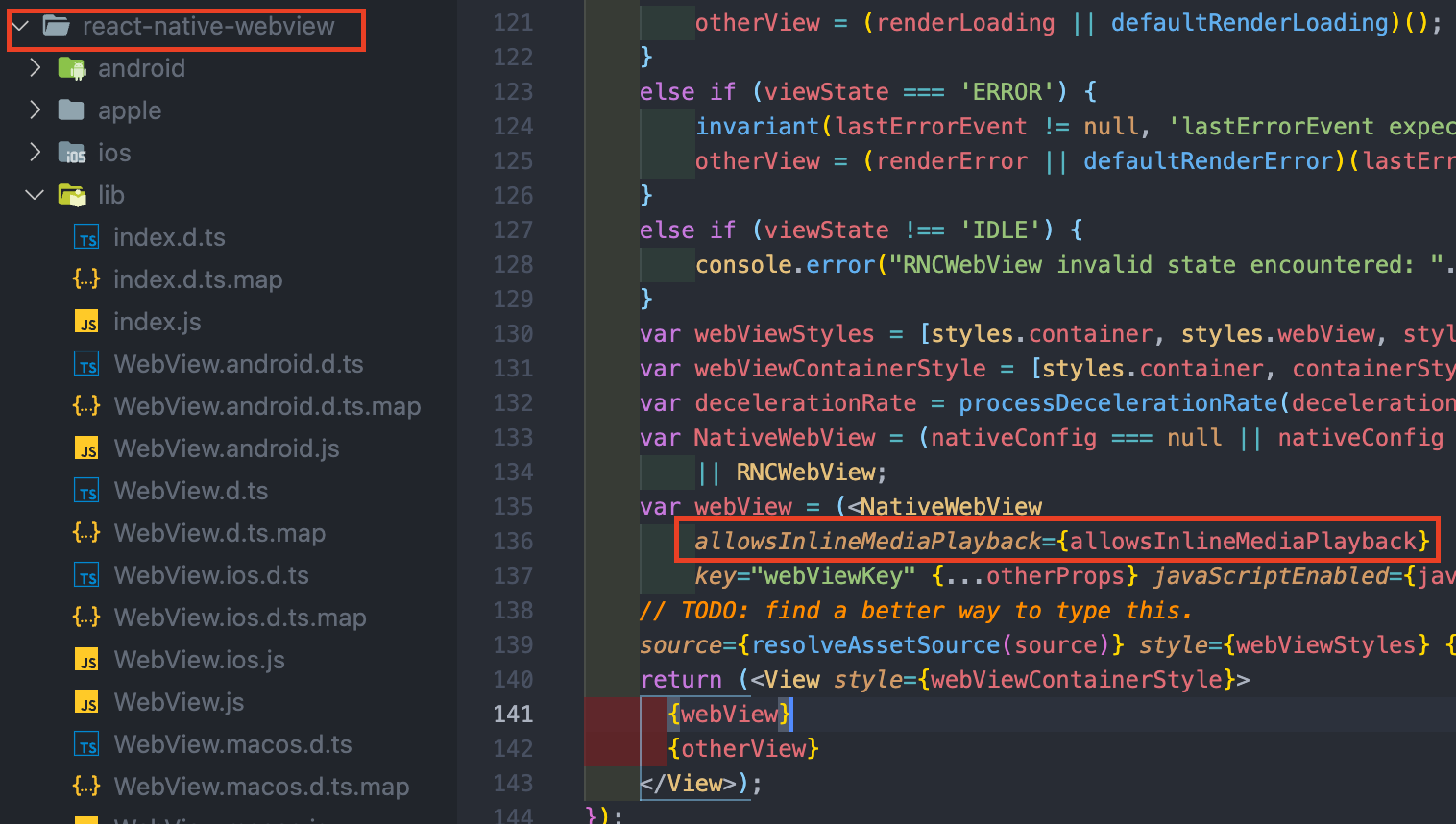Open WebView.ios.js file
The height and width of the screenshot is (824, 1456).
click(200, 660)
